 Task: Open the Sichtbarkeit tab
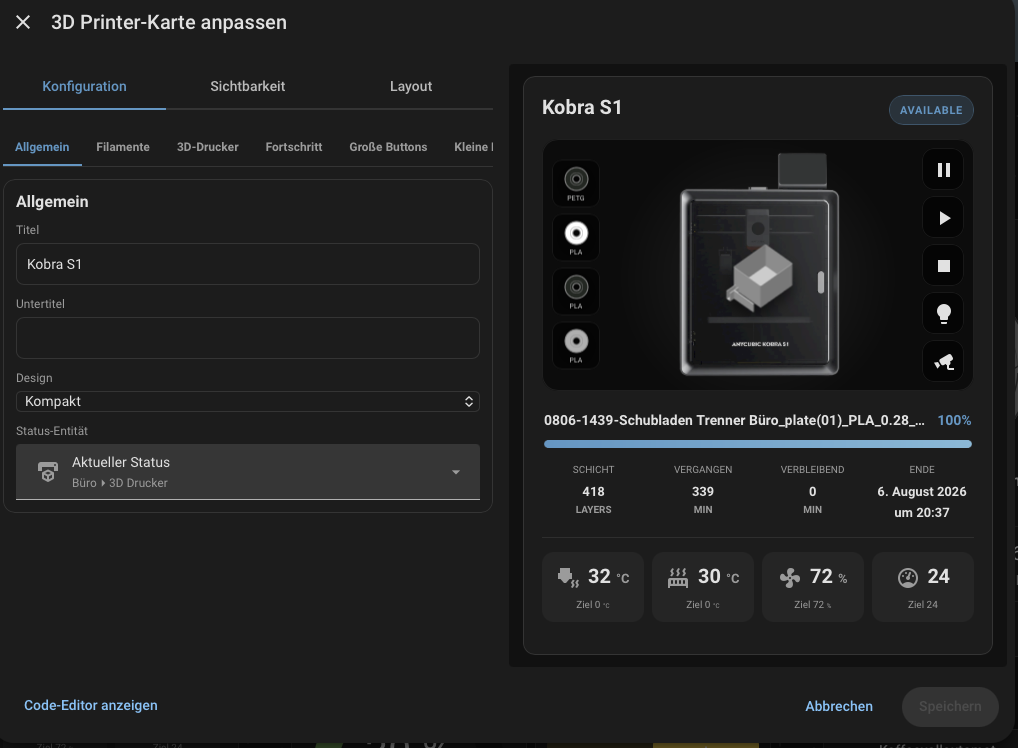[x=247, y=86]
